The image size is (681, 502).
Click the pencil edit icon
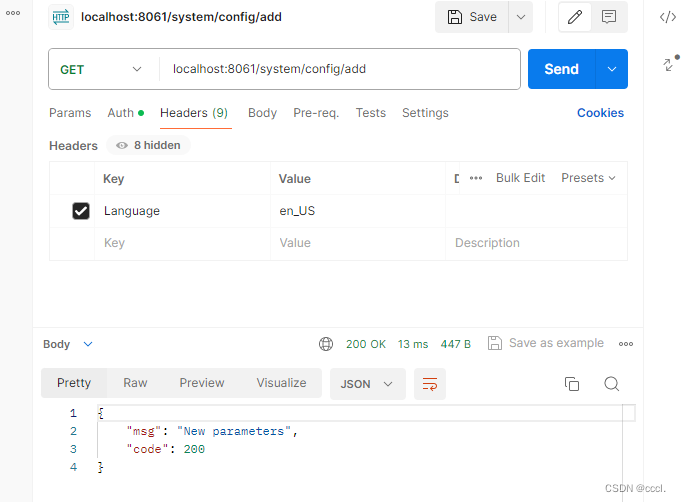coord(575,17)
